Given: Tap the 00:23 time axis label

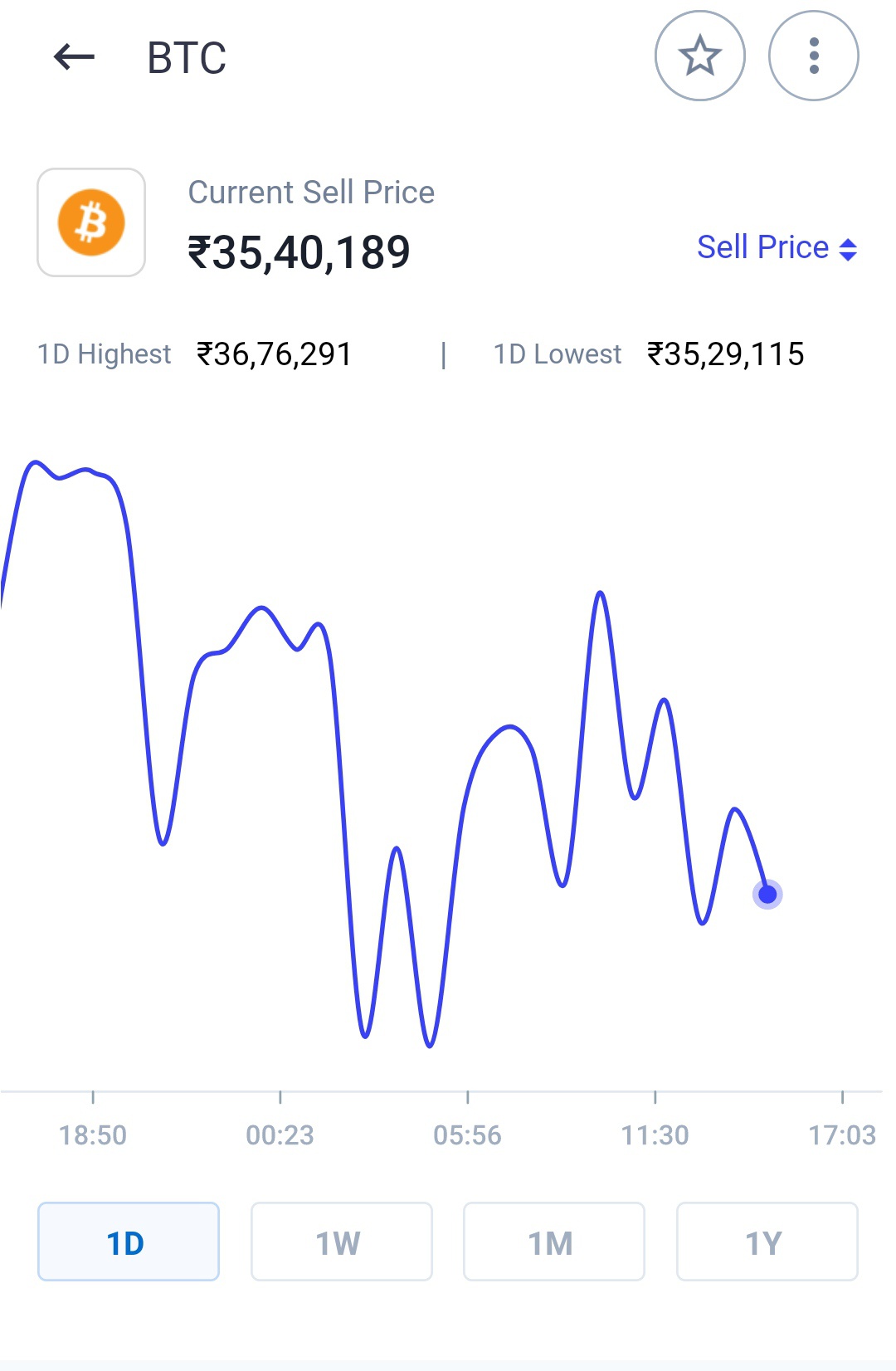Looking at the screenshot, I should [x=280, y=1134].
